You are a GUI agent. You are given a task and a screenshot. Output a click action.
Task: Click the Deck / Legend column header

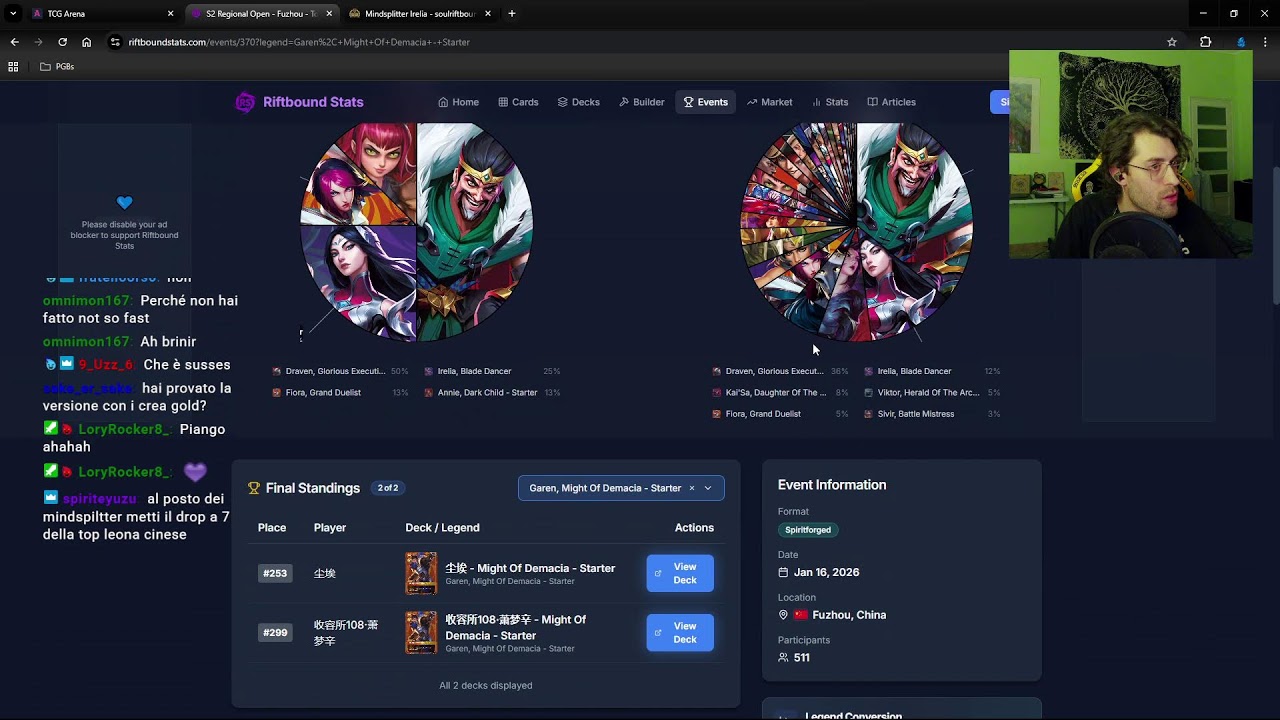(442, 528)
